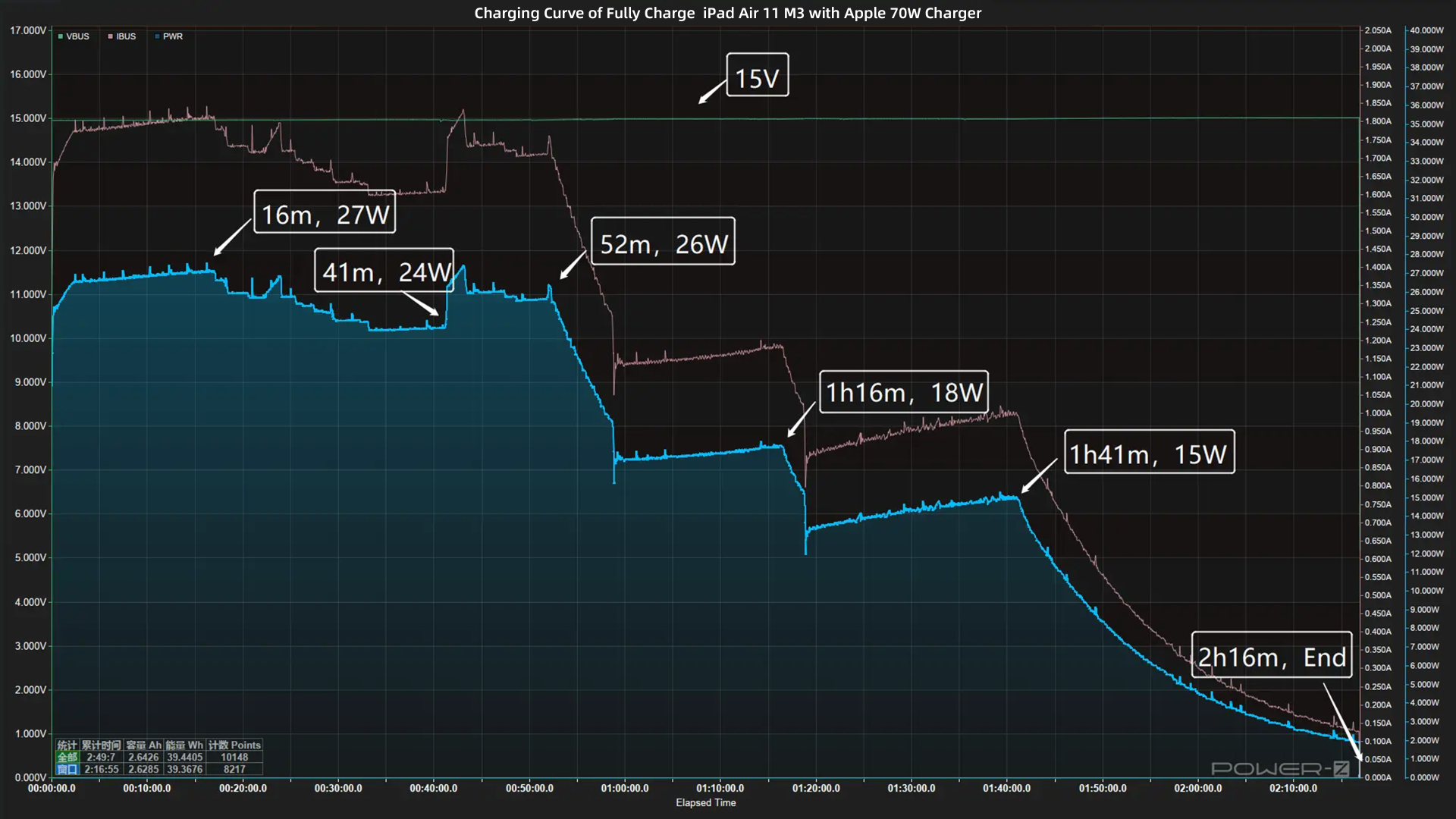Select the capacity value 2.6426
Screen dimensions: 1456x819
coord(143,757)
